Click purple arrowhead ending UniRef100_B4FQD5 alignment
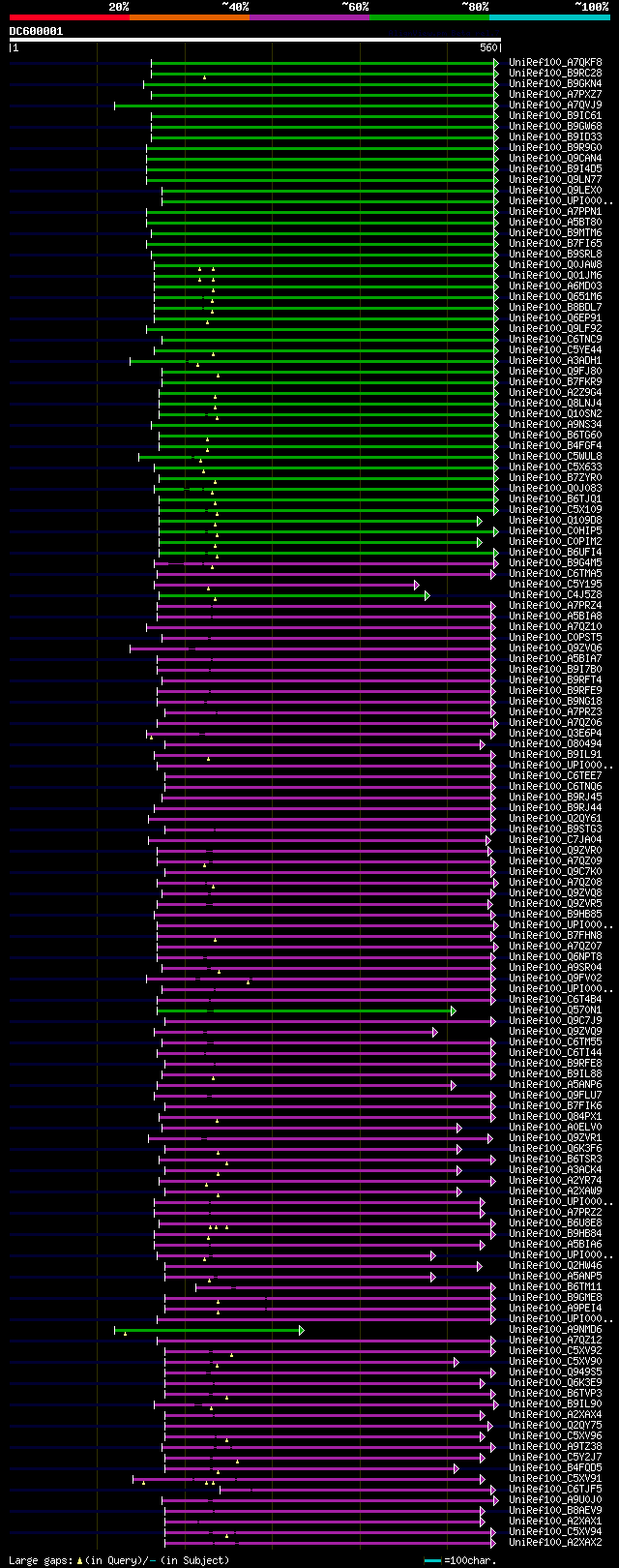 458,1467
